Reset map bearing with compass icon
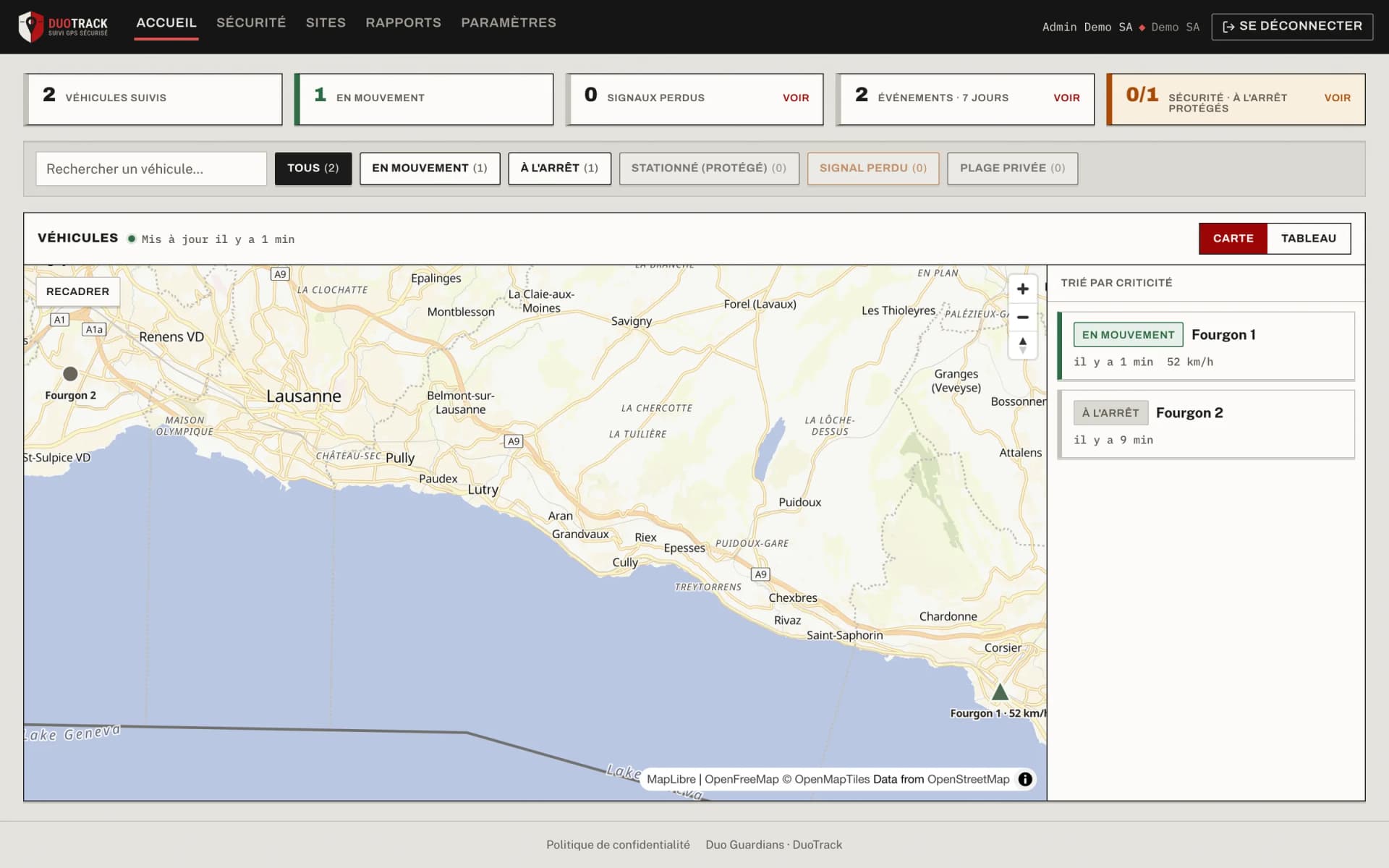This screenshot has height=868, width=1389. pyautogui.click(x=1022, y=346)
